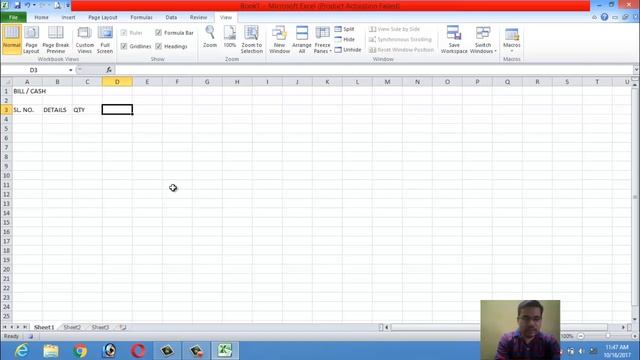Click the Insert Function fx icon

[x=109, y=70]
